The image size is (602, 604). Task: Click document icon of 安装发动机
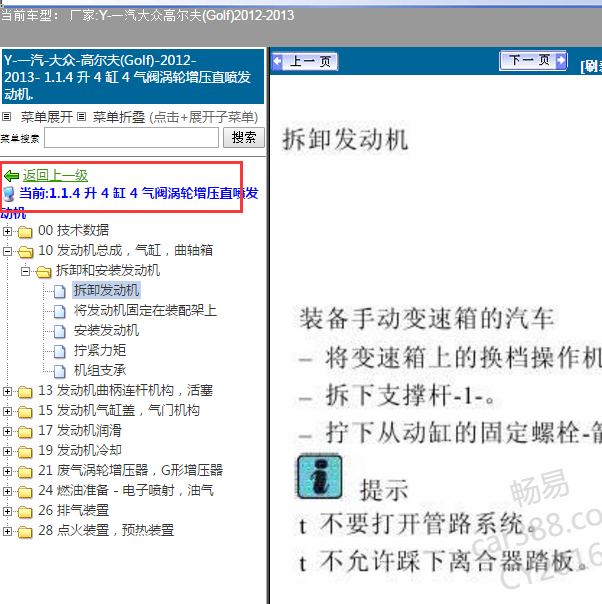coord(59,331)
